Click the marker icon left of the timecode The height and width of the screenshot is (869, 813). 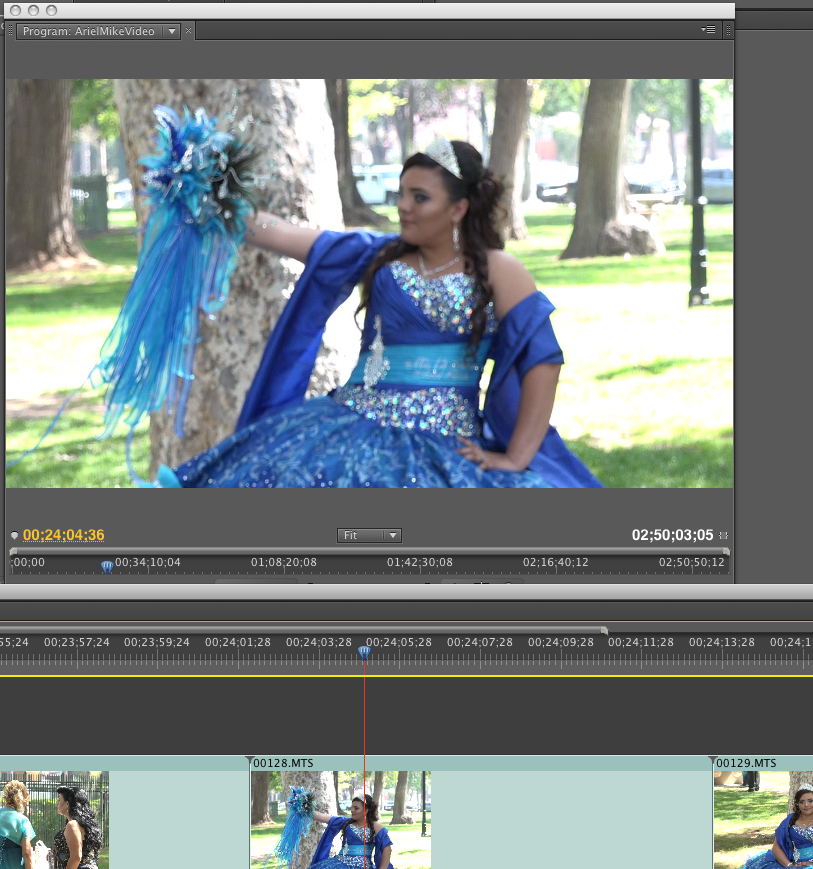(14, 536)
